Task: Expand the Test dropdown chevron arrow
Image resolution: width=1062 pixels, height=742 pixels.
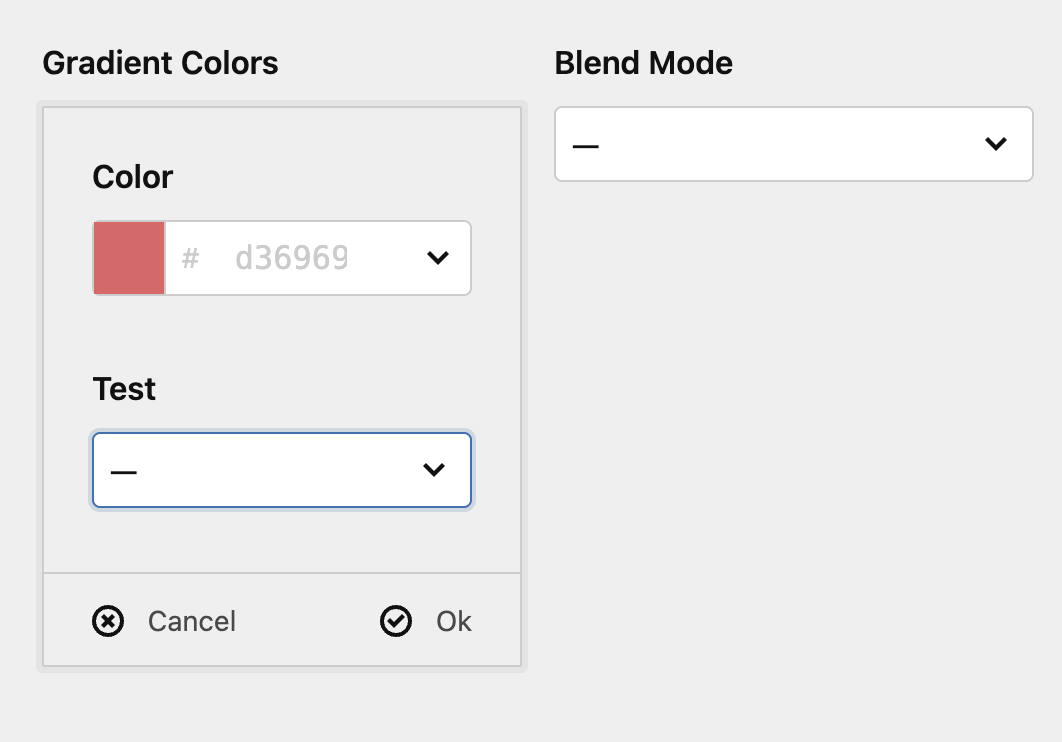Action: [433, 470]
